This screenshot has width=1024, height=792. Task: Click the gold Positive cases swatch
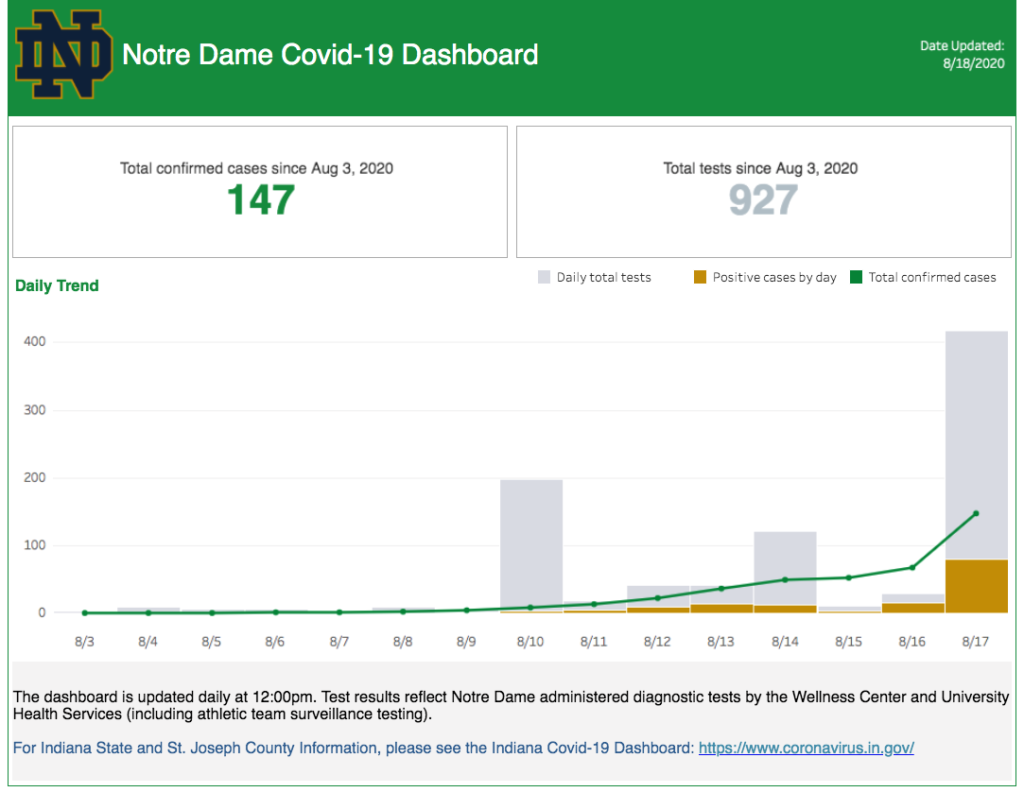[x=700, y=277]
